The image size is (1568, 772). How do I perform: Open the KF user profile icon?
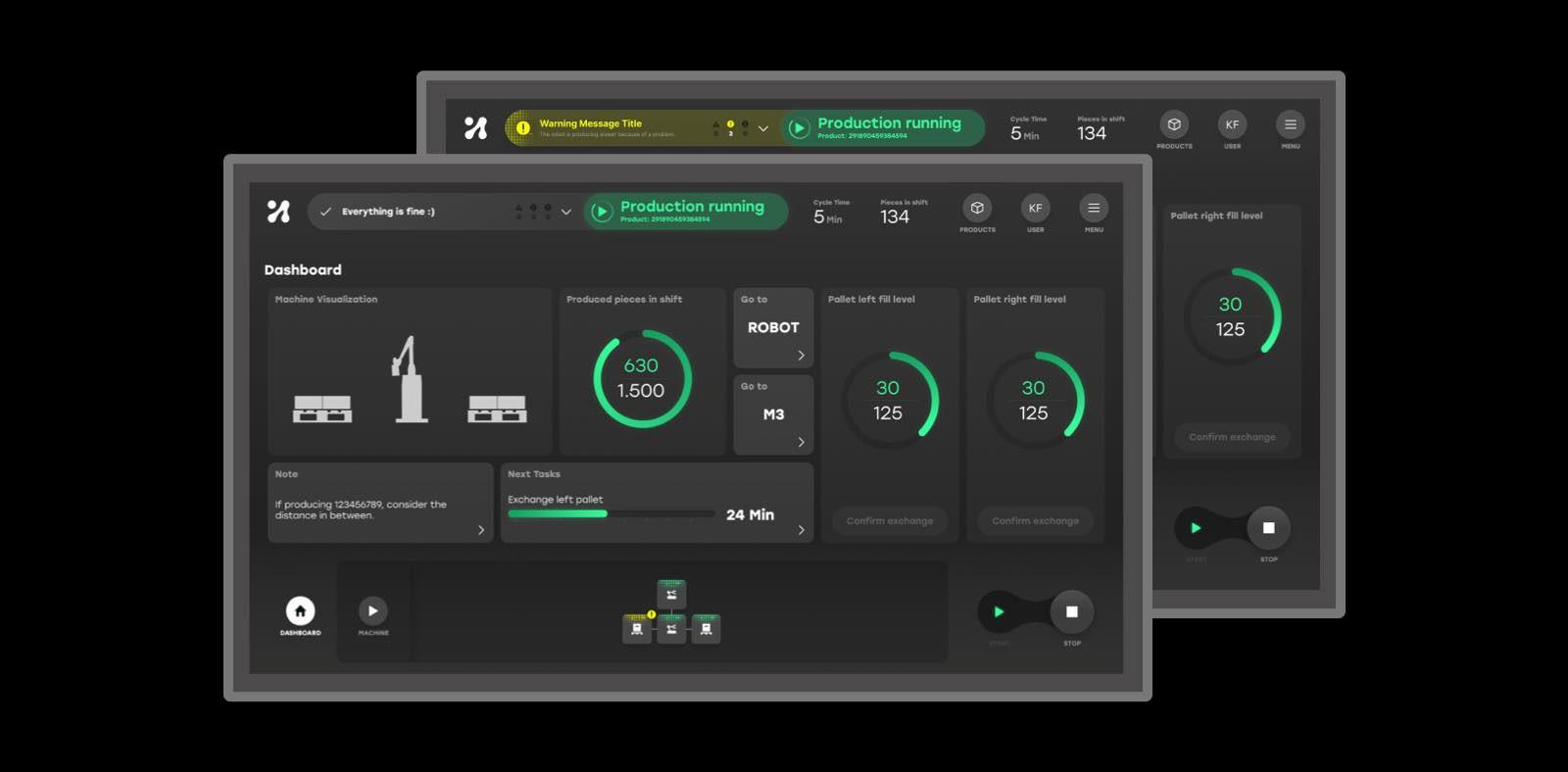click(x=1035, y=209)
